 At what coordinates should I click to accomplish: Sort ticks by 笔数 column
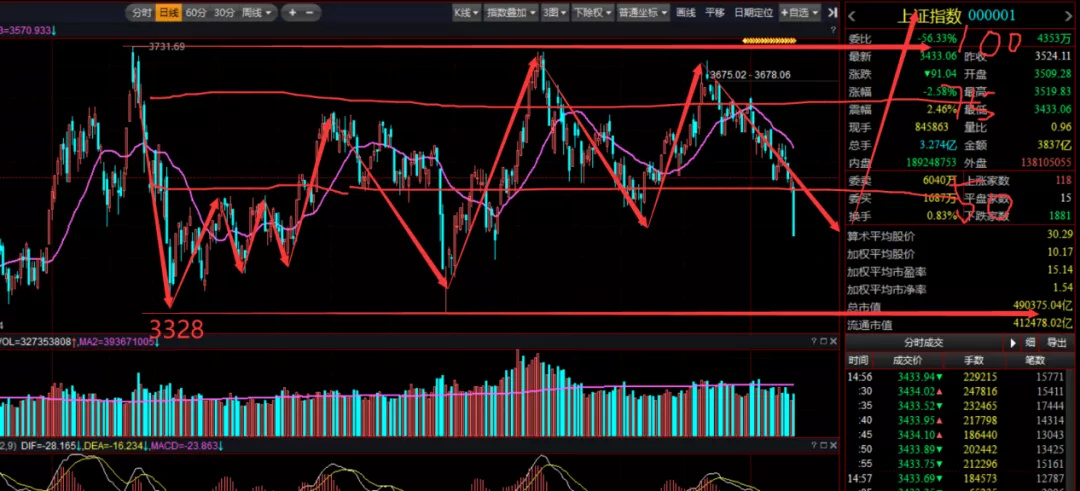[x=1035, y=360]
